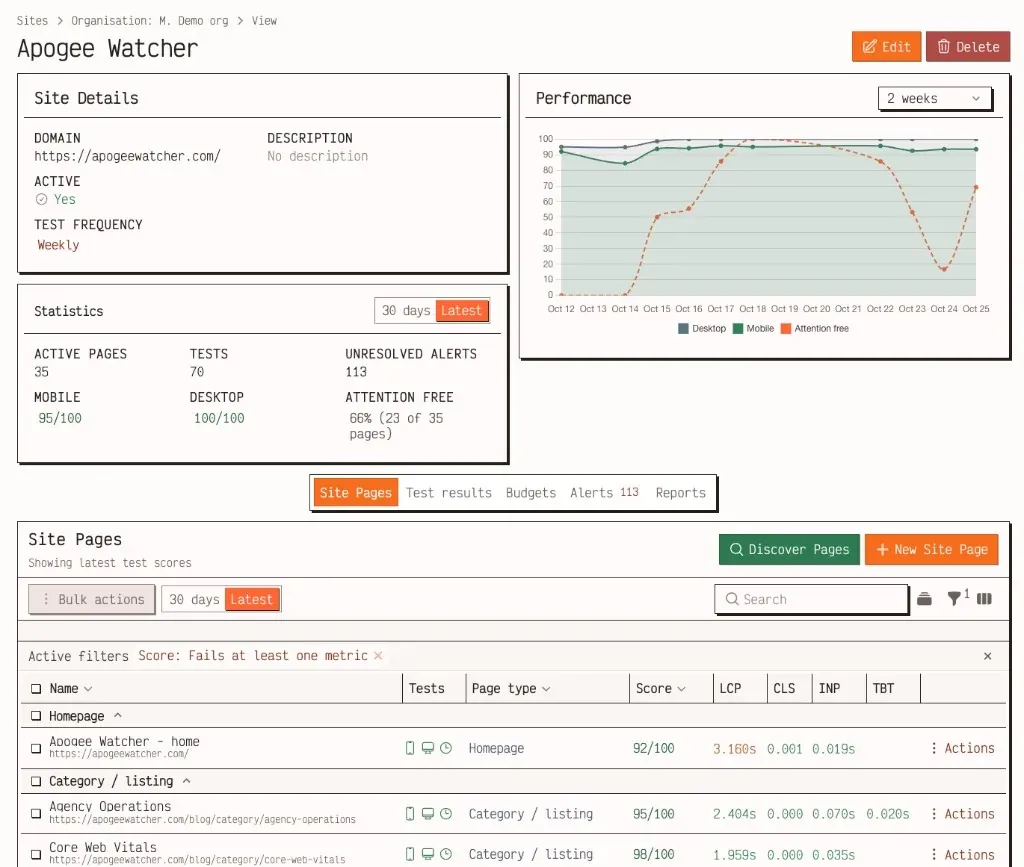Switch Site Pages scores to Latest
1024x867 pixels.
(251, 599)
